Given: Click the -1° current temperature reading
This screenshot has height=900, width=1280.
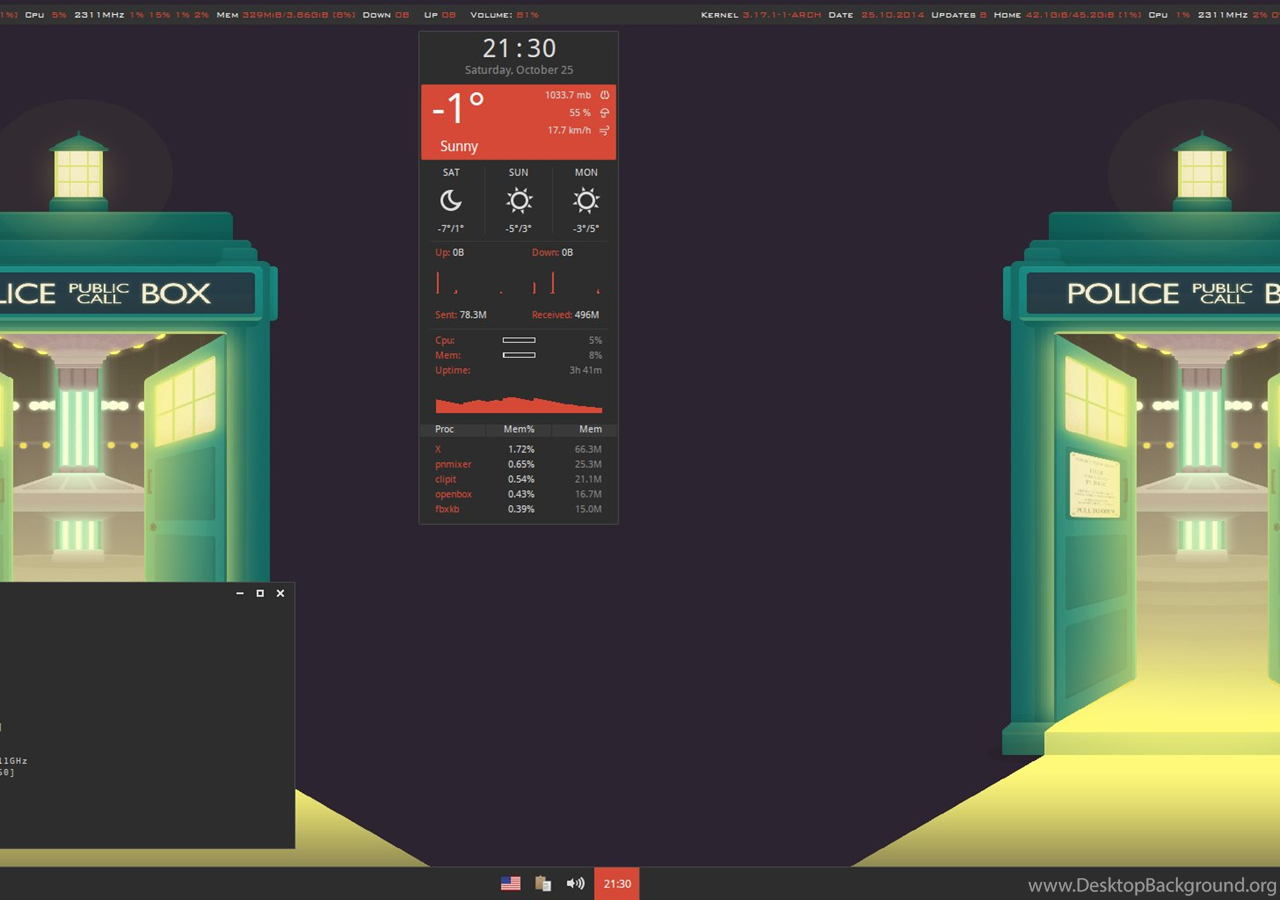Looking at the screenshot, I should [x=459, y=108].
